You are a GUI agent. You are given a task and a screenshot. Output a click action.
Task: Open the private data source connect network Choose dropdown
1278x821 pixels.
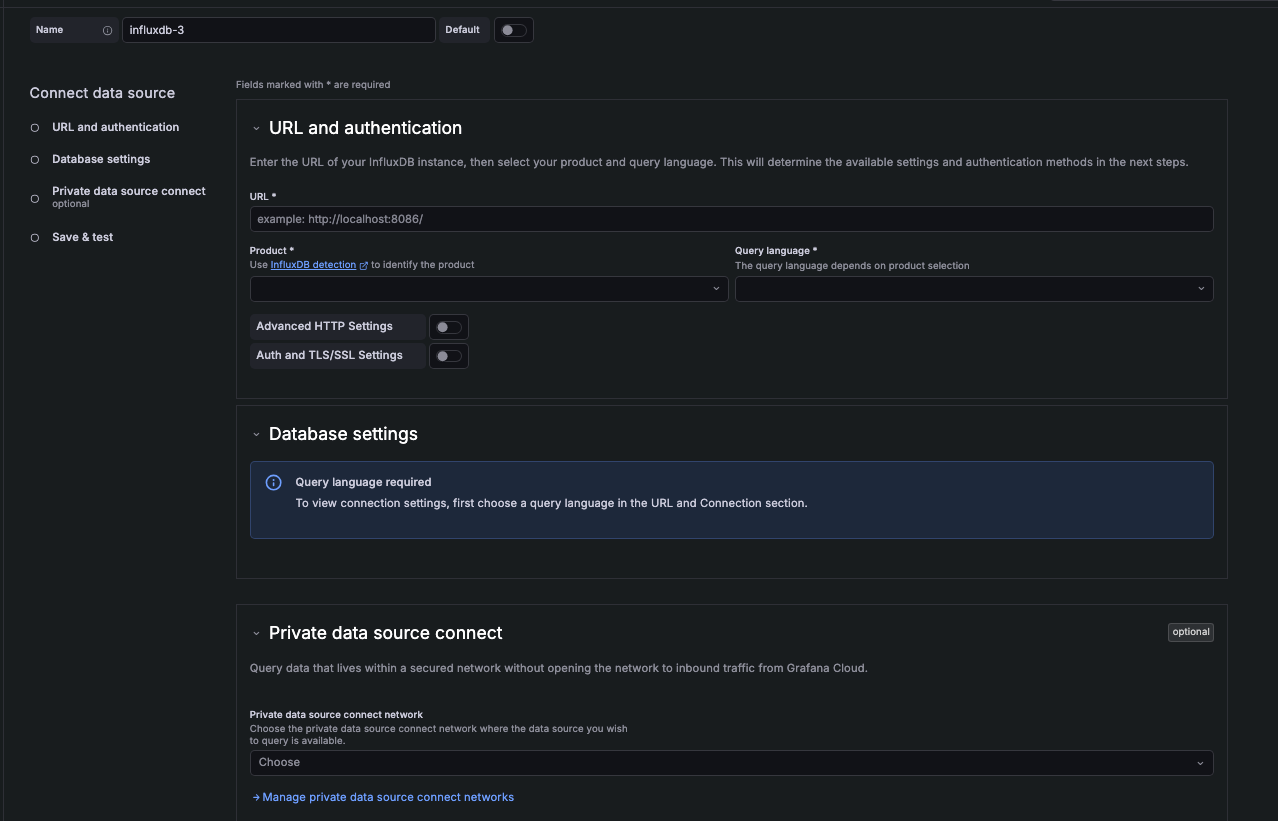point(731,762)
